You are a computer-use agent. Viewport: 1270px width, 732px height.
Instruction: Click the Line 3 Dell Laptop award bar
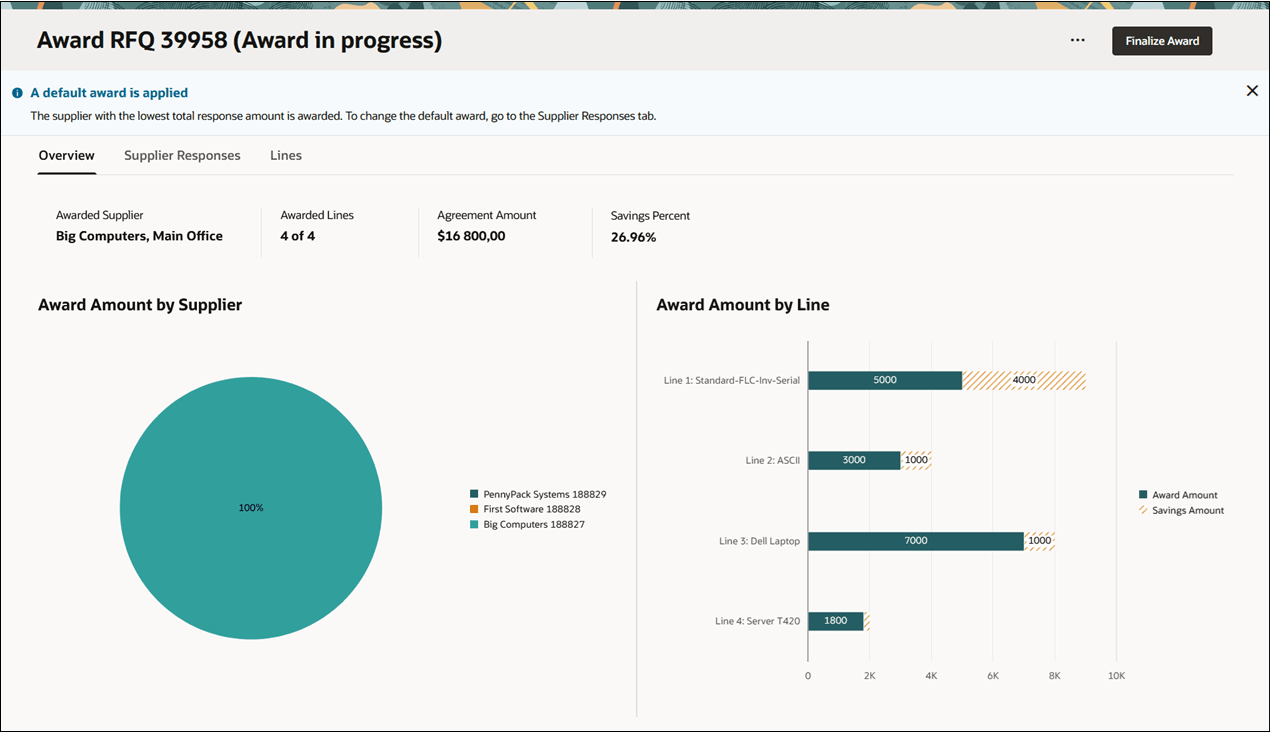coord(915,540)
